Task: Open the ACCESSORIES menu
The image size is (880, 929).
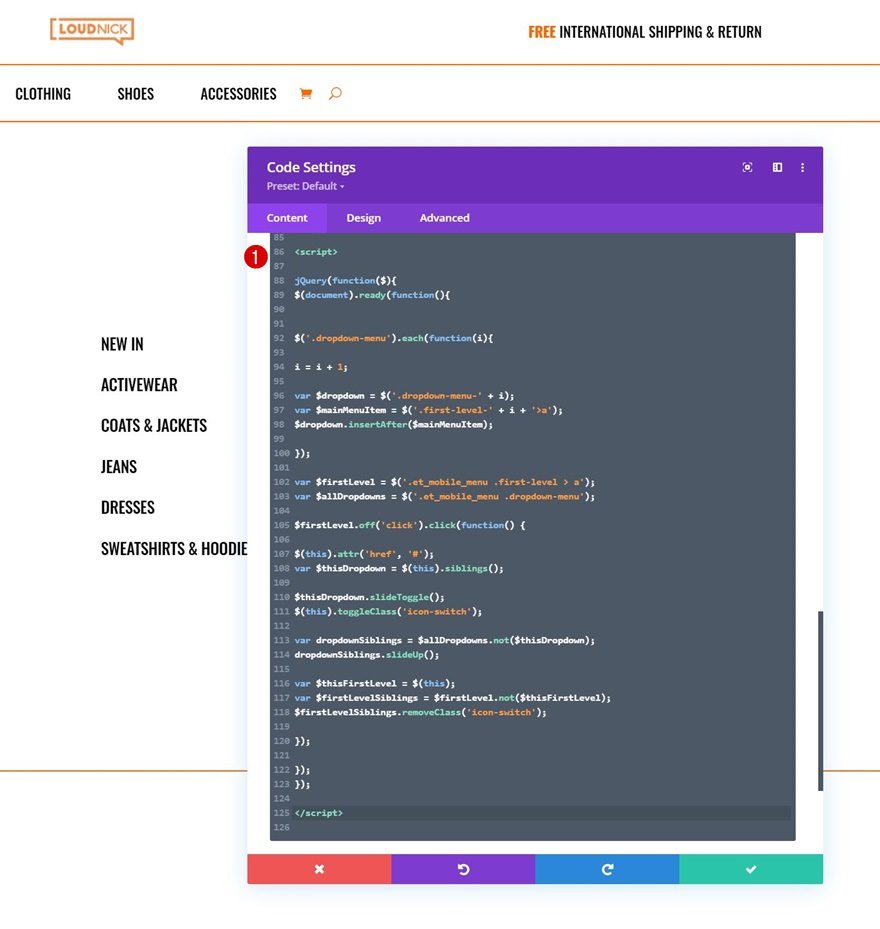Action: pos(238,93)
